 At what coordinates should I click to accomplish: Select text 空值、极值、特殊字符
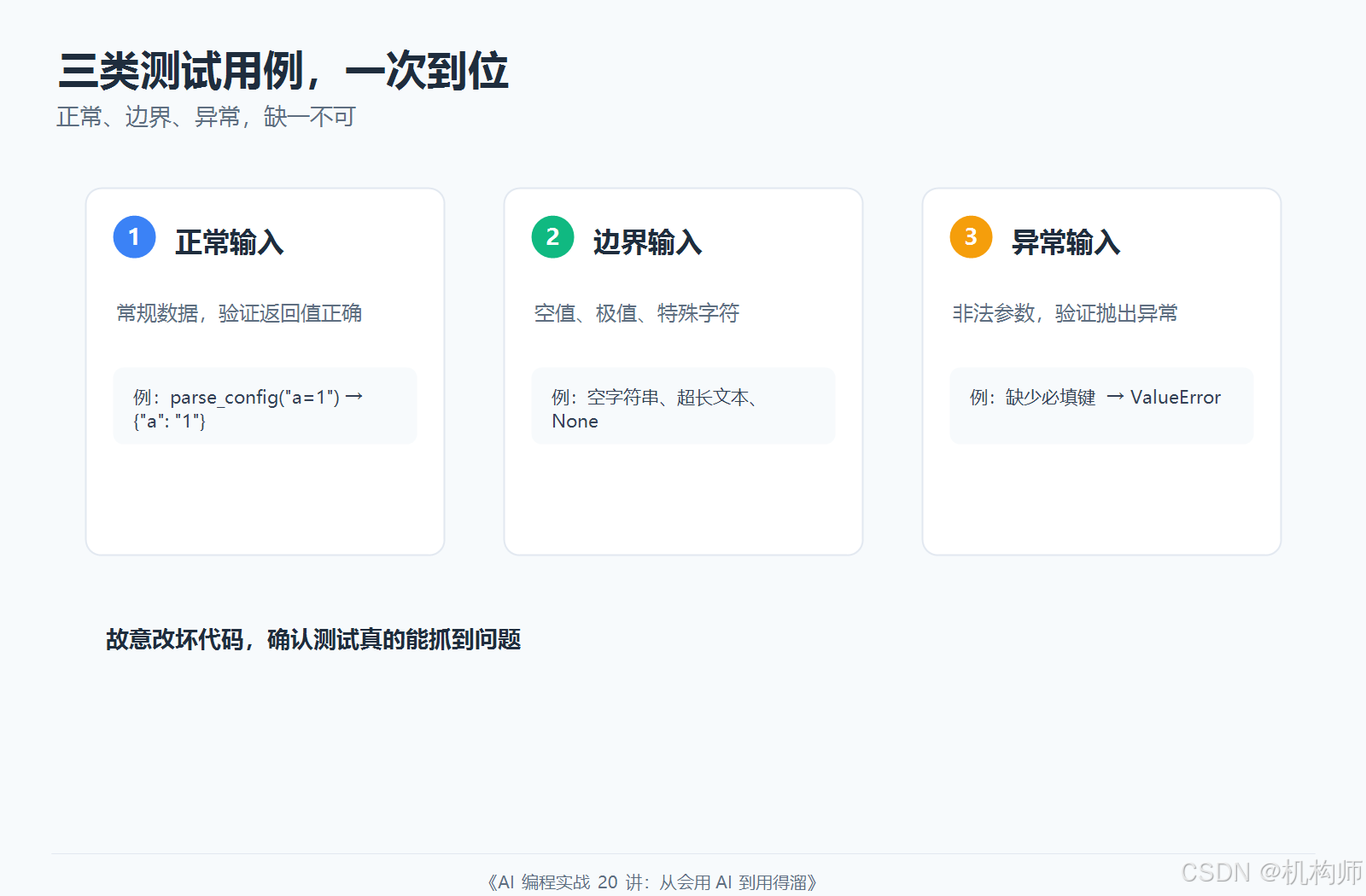[x=637, y=313]
